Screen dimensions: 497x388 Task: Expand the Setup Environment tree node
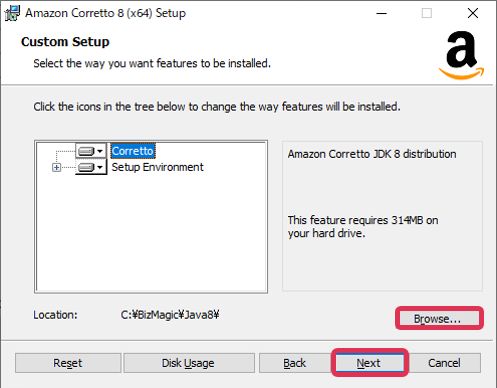coord(57,167)
